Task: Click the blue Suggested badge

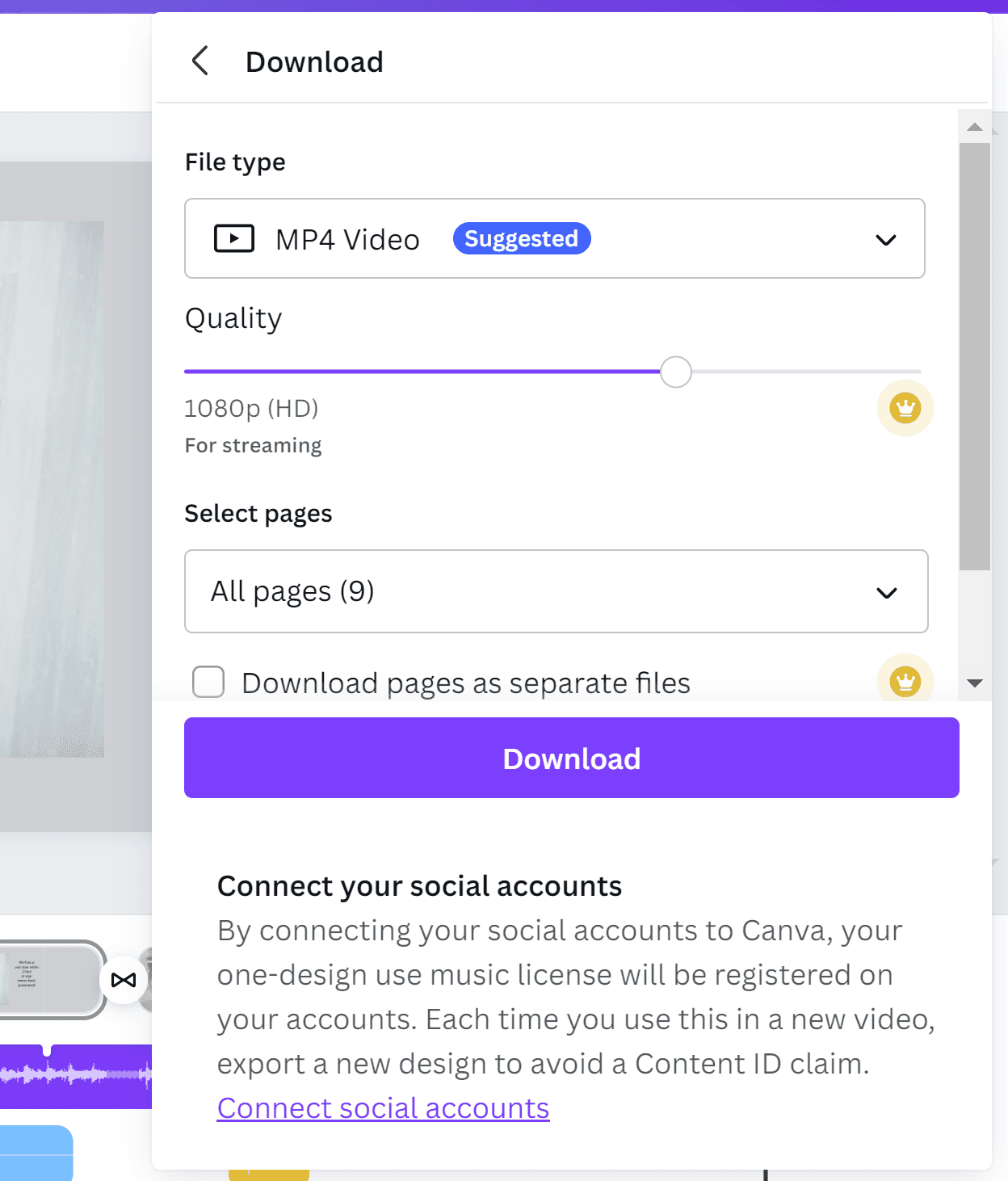Action: click(521, 239)
